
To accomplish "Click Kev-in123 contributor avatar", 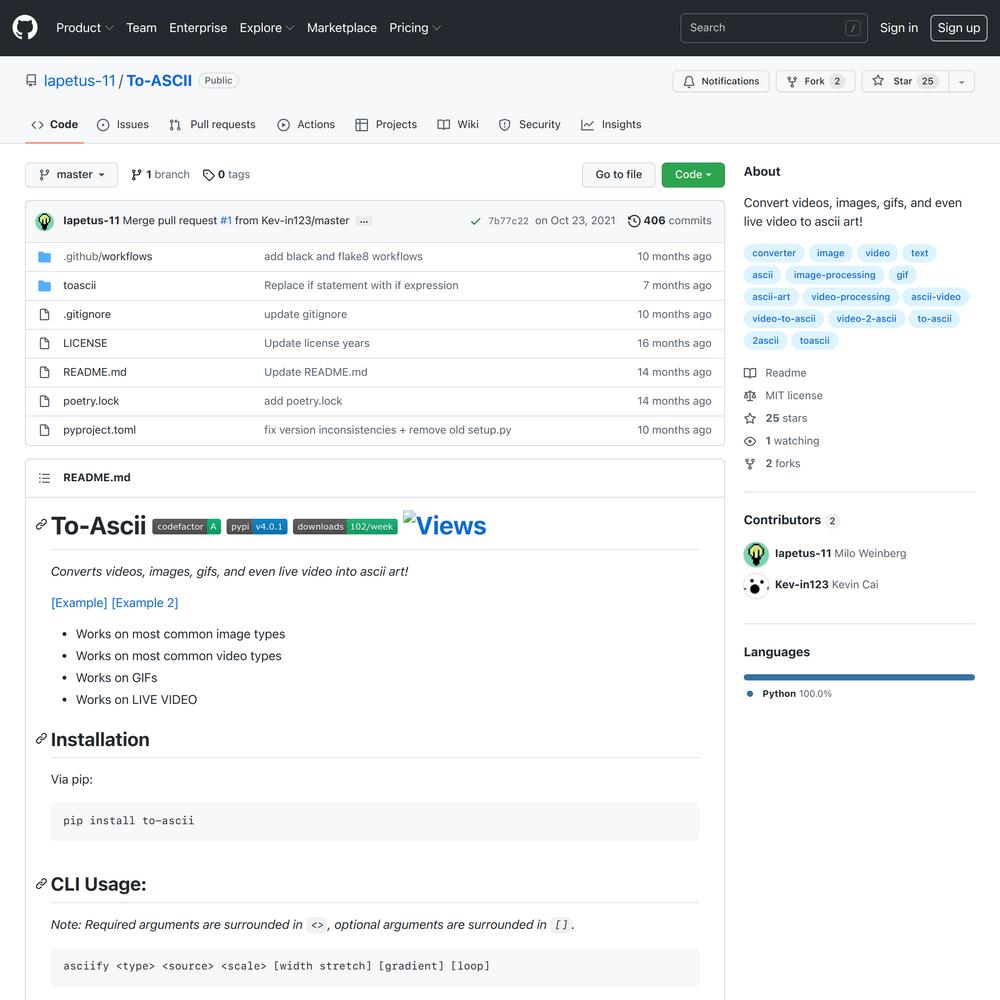I will [x=756, y=585].
